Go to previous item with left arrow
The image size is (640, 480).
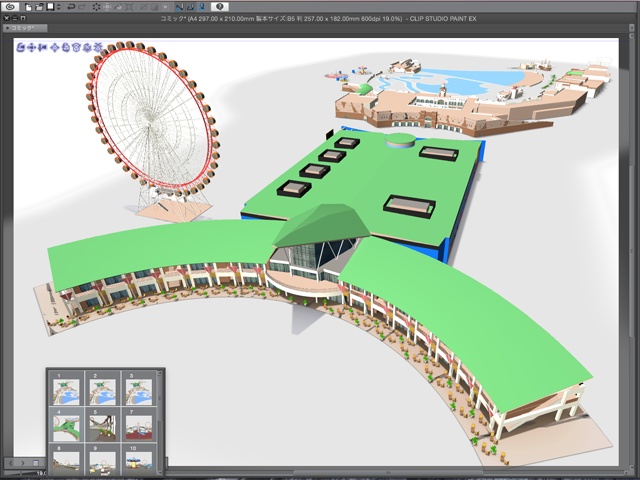coord(11,463)
